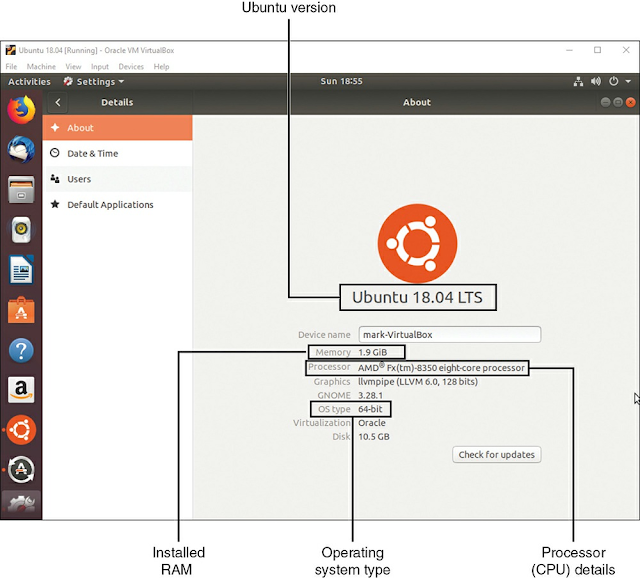Click the AMD FX-8350 processor text

coord(441,367)
